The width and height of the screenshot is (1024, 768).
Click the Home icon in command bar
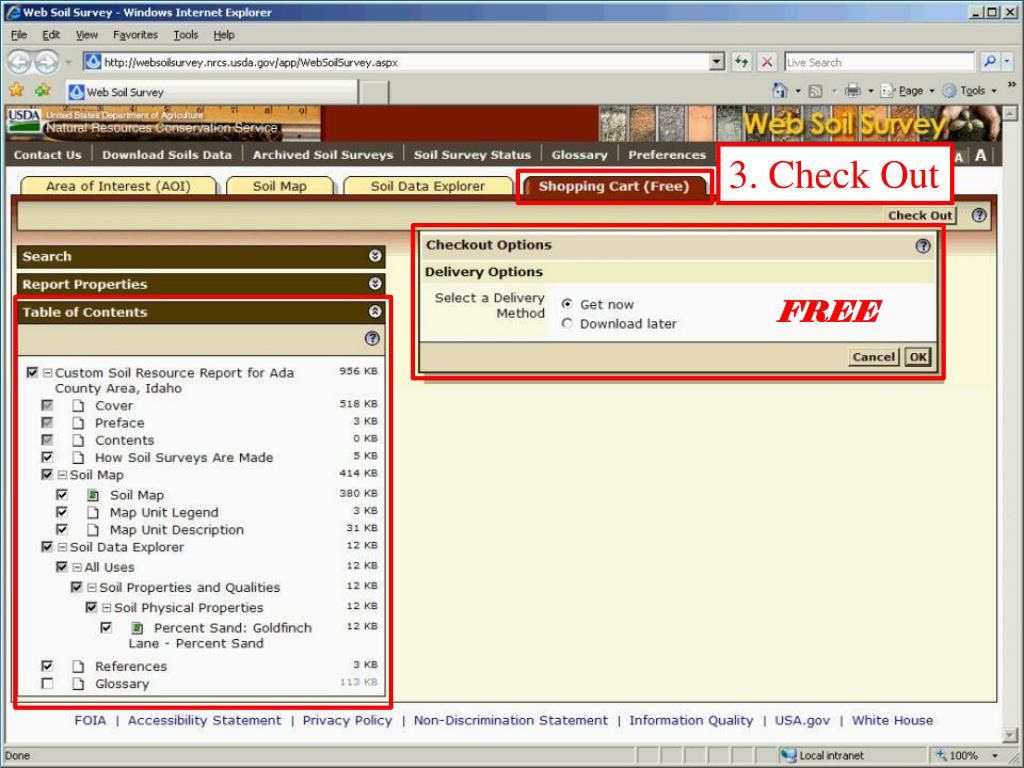tap(780, 90)
